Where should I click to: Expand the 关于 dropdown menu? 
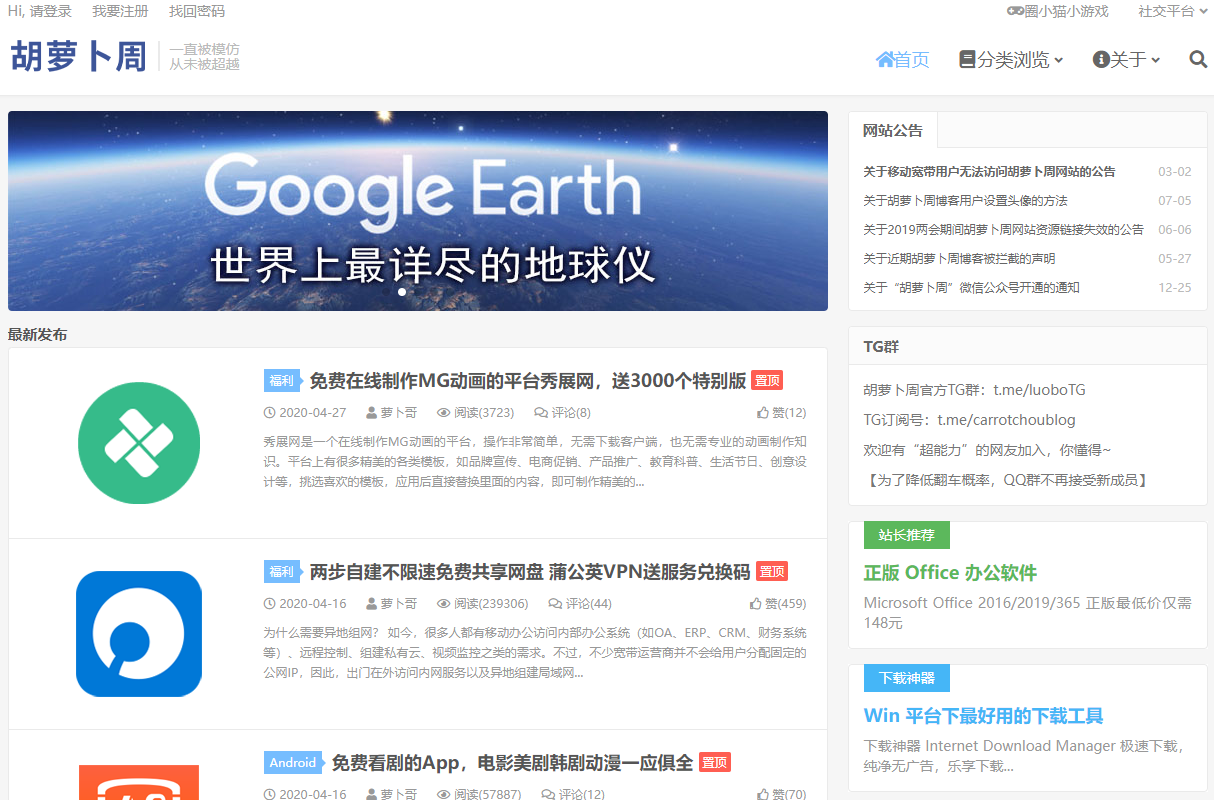coord(1127,60)
